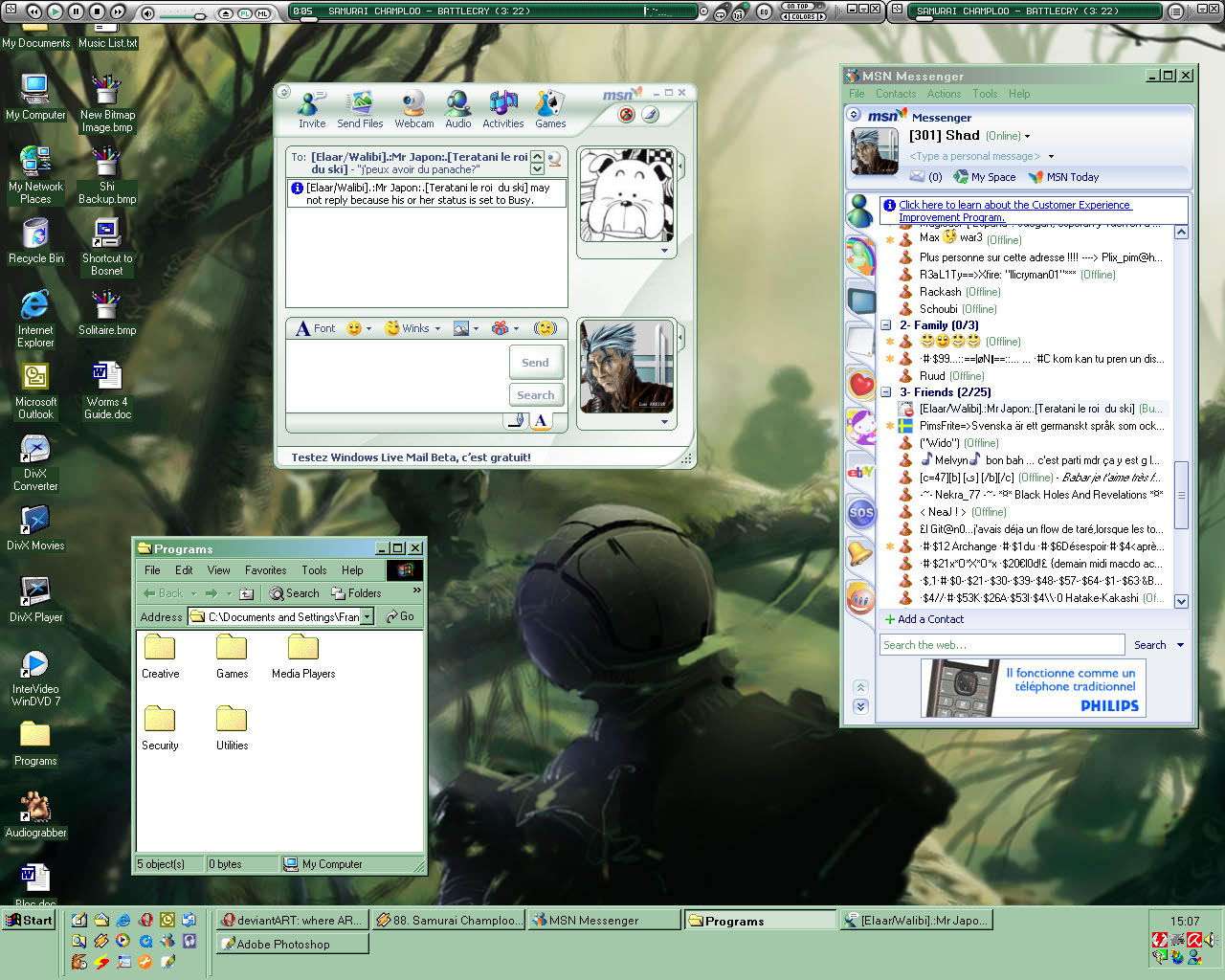Screen dimensions: 1225x980
Task: Click the Philips phone advertisement banner
Action: coord(1033,688)
